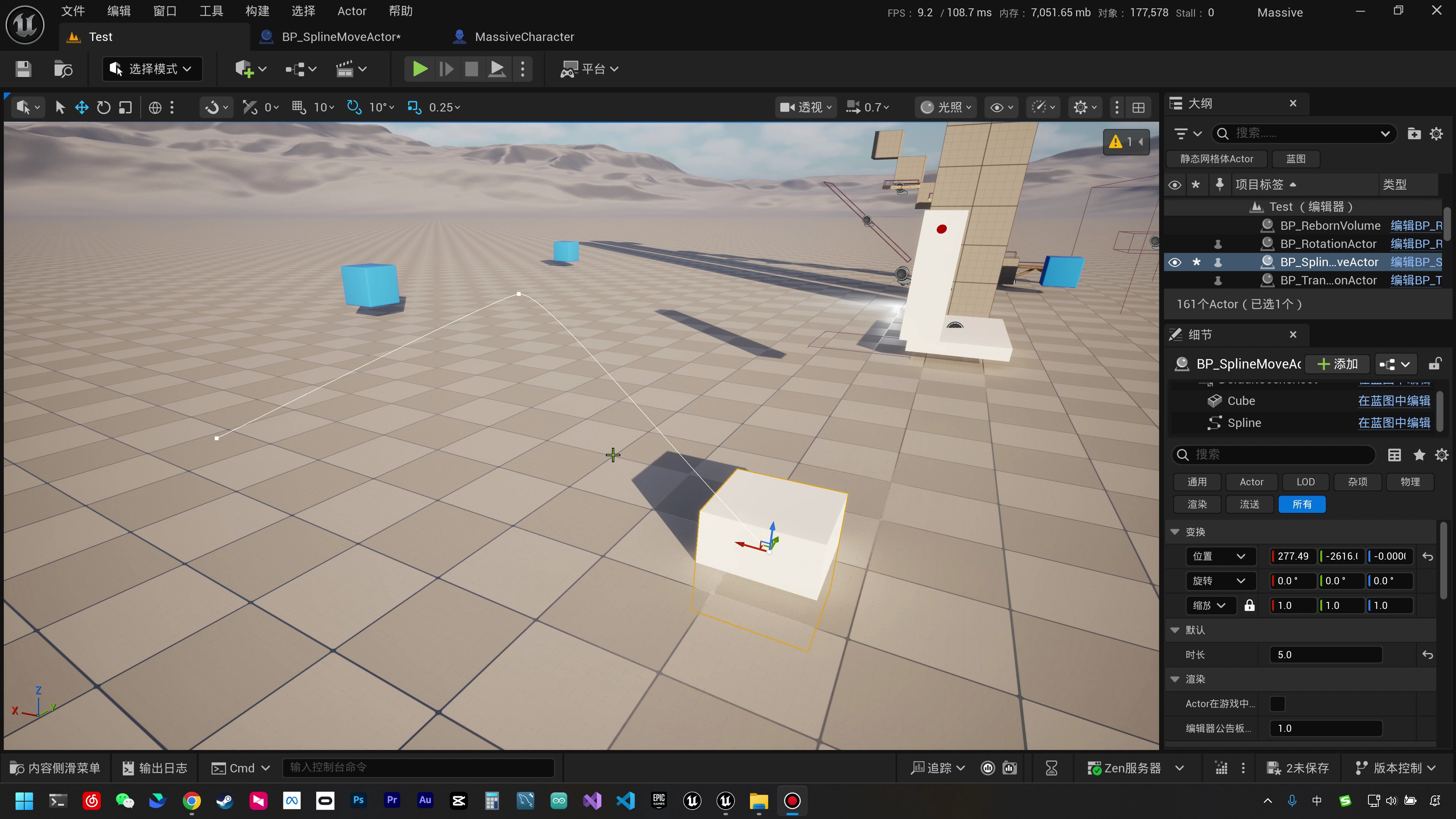The height and width of the screenshot is (819, 1456).
Task: Select BP_RebornVolume in outliner
Action: tap(1330, 226)
